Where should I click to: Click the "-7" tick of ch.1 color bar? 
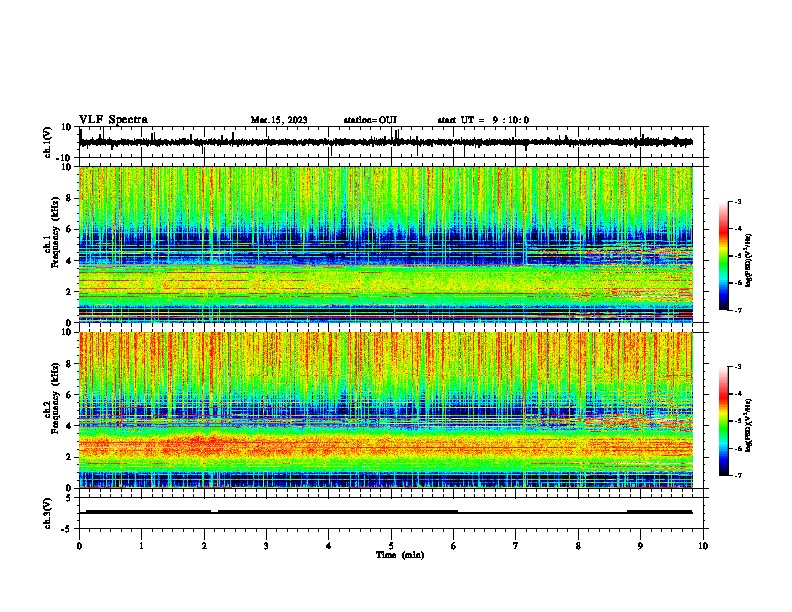737,311
